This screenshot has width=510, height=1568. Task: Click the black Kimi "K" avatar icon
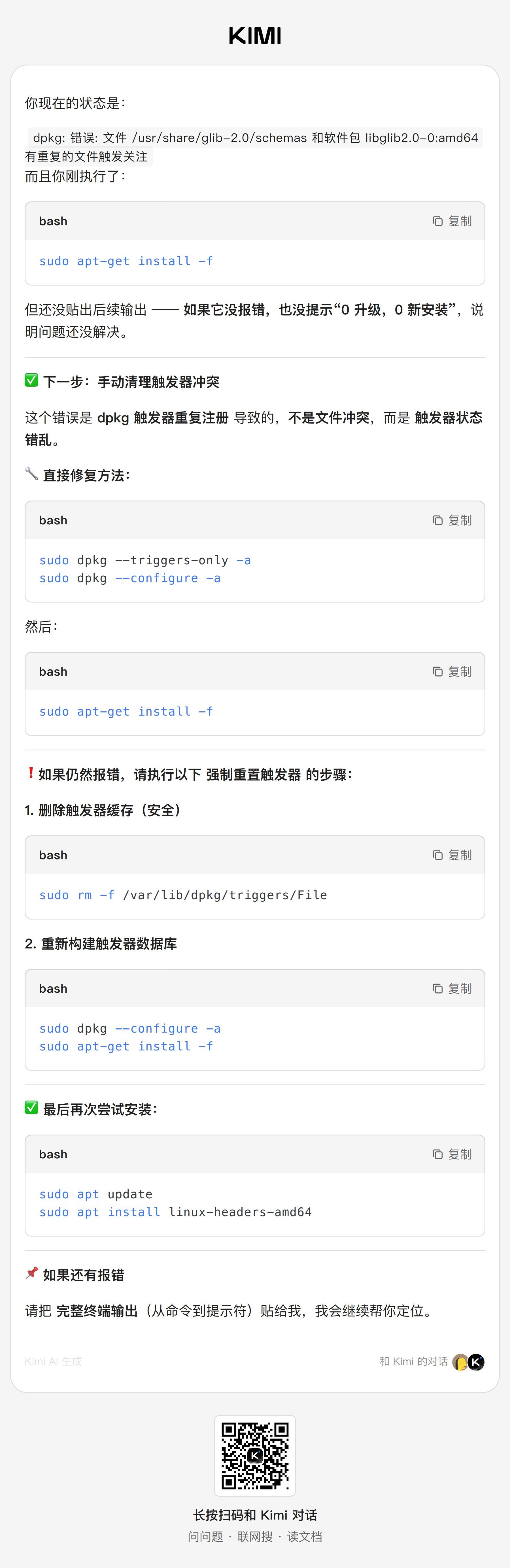point(477,1362)
